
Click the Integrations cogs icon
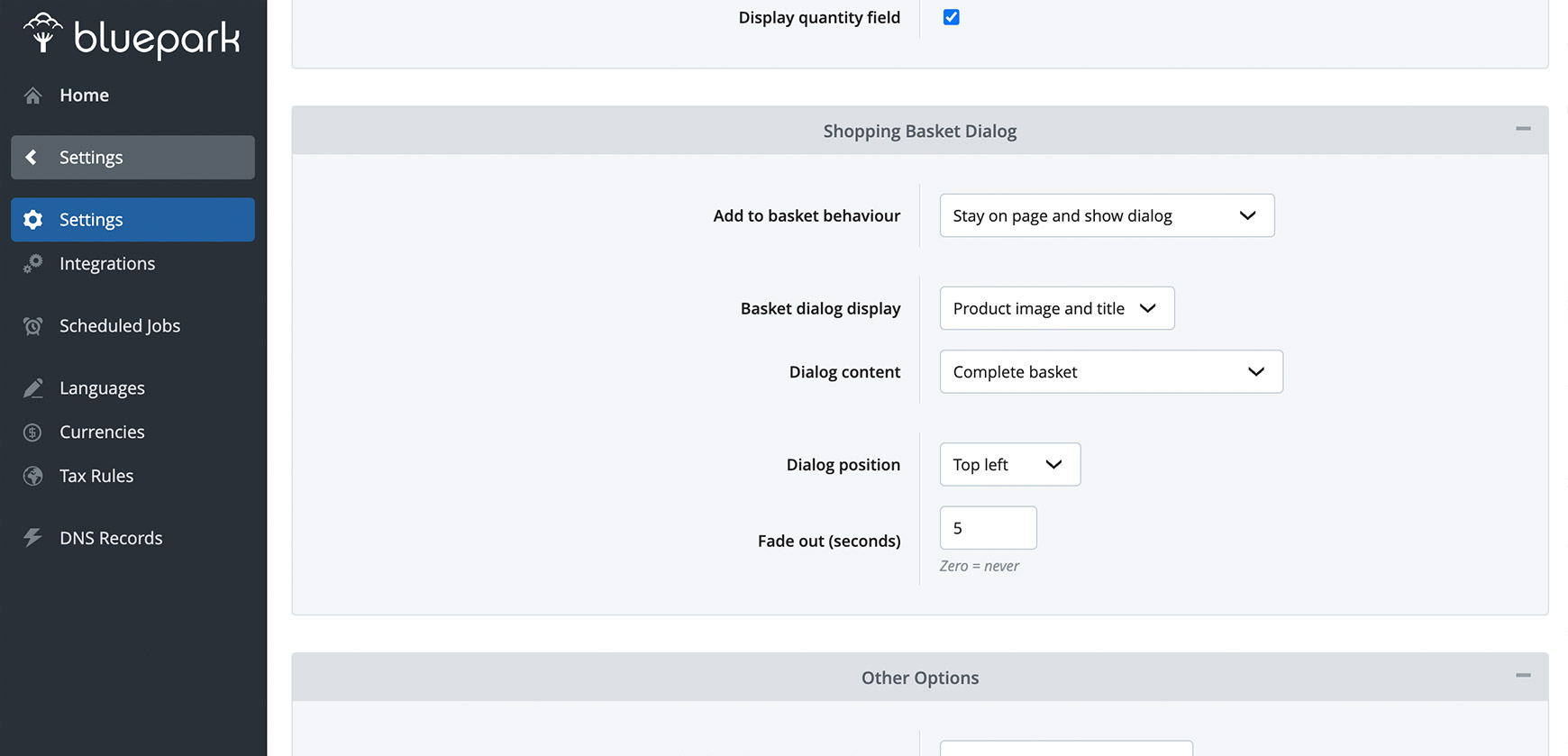point(33,264)
